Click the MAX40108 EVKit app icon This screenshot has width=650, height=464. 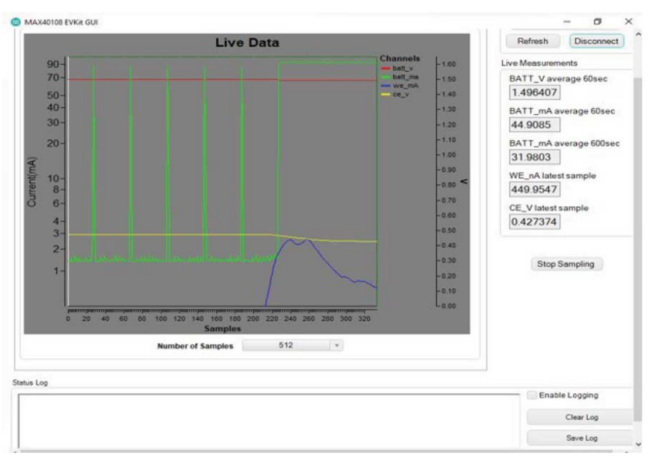[x=11, y=21]
